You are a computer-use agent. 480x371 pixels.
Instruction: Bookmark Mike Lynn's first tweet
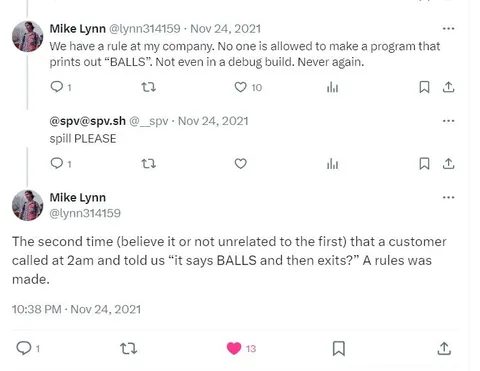(424, 87)
